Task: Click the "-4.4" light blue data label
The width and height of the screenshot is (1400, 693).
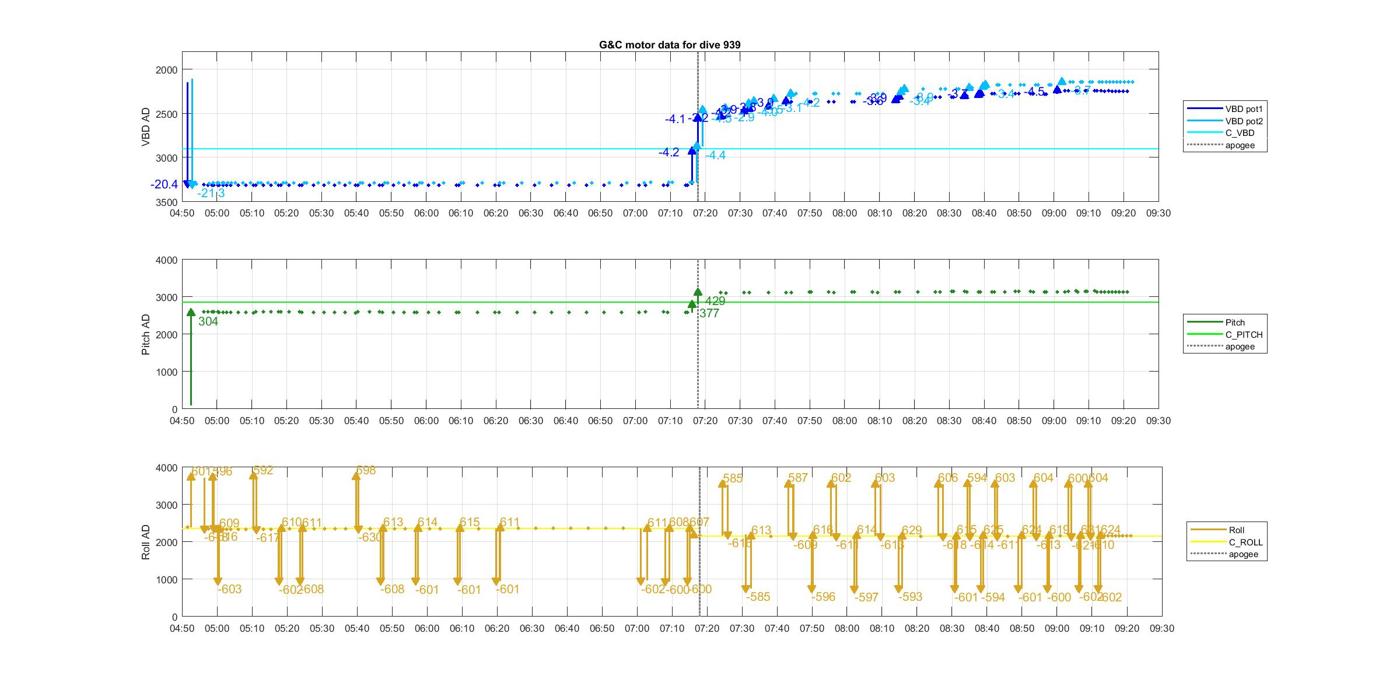Action: coord(716,156)
